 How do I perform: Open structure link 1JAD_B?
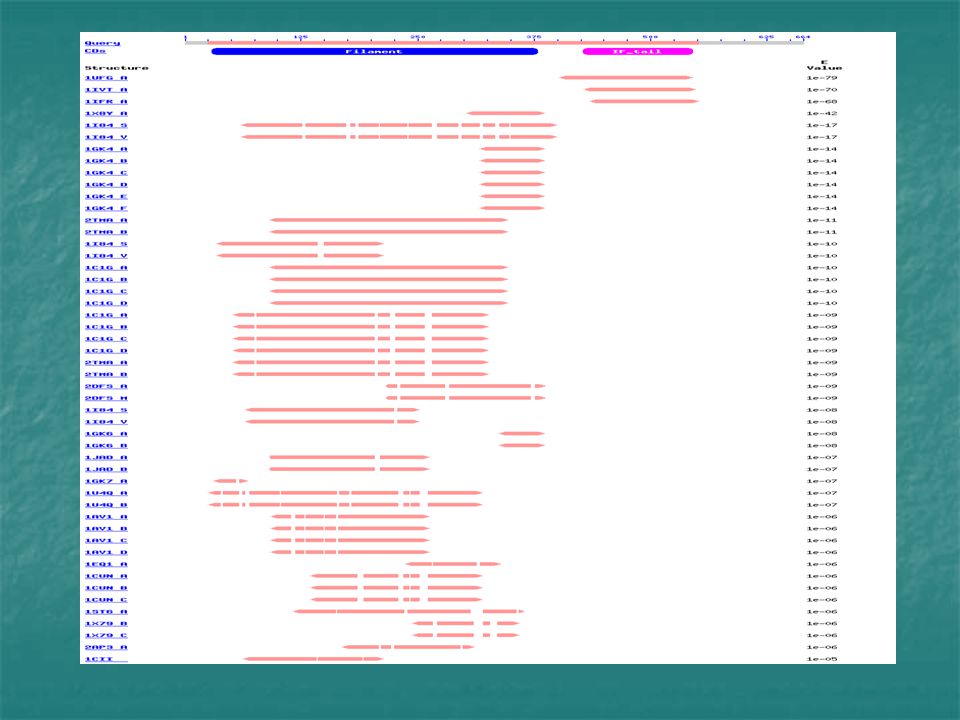(x=106, y=470)
